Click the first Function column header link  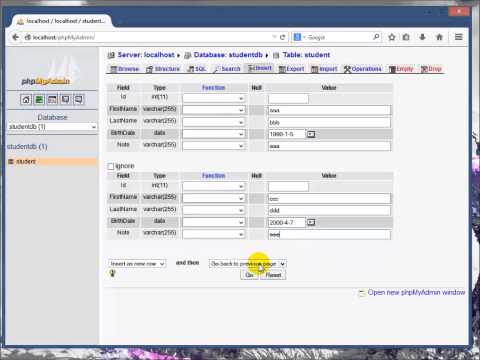(214, 88)
